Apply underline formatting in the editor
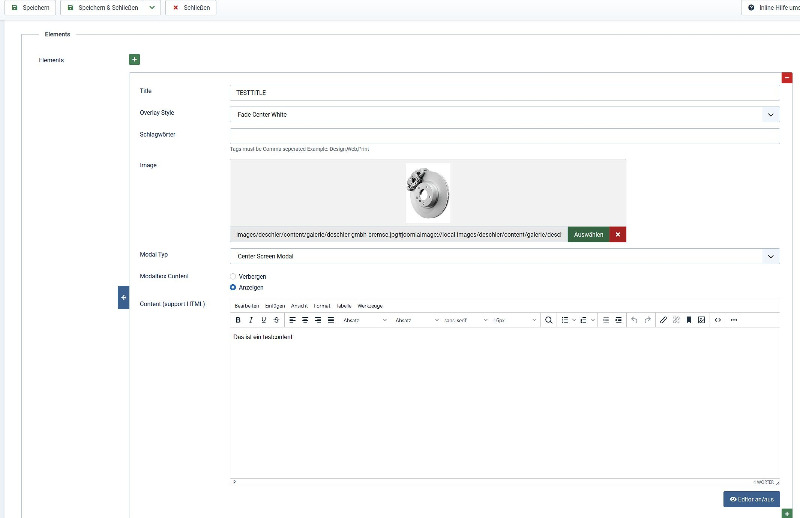 coord(263,320)
